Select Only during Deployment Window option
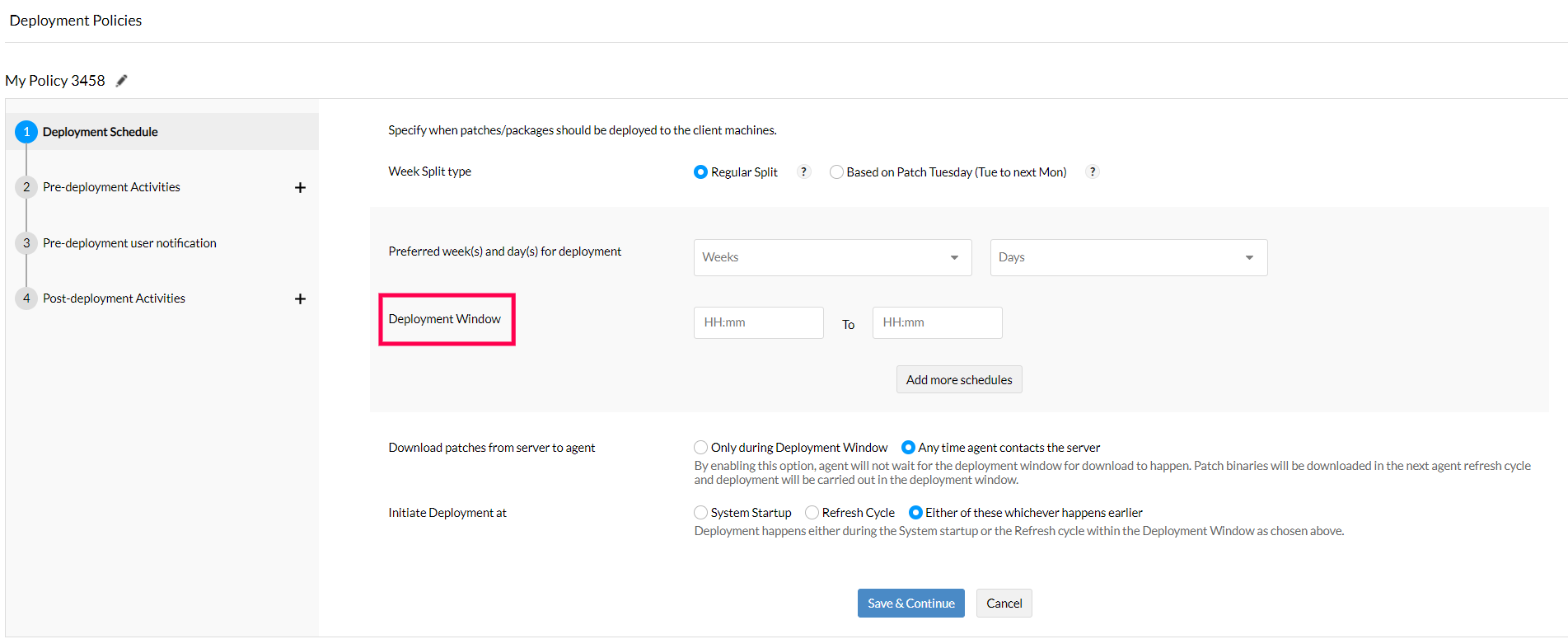The image size is (1568, 639). [x=700, y=448]
